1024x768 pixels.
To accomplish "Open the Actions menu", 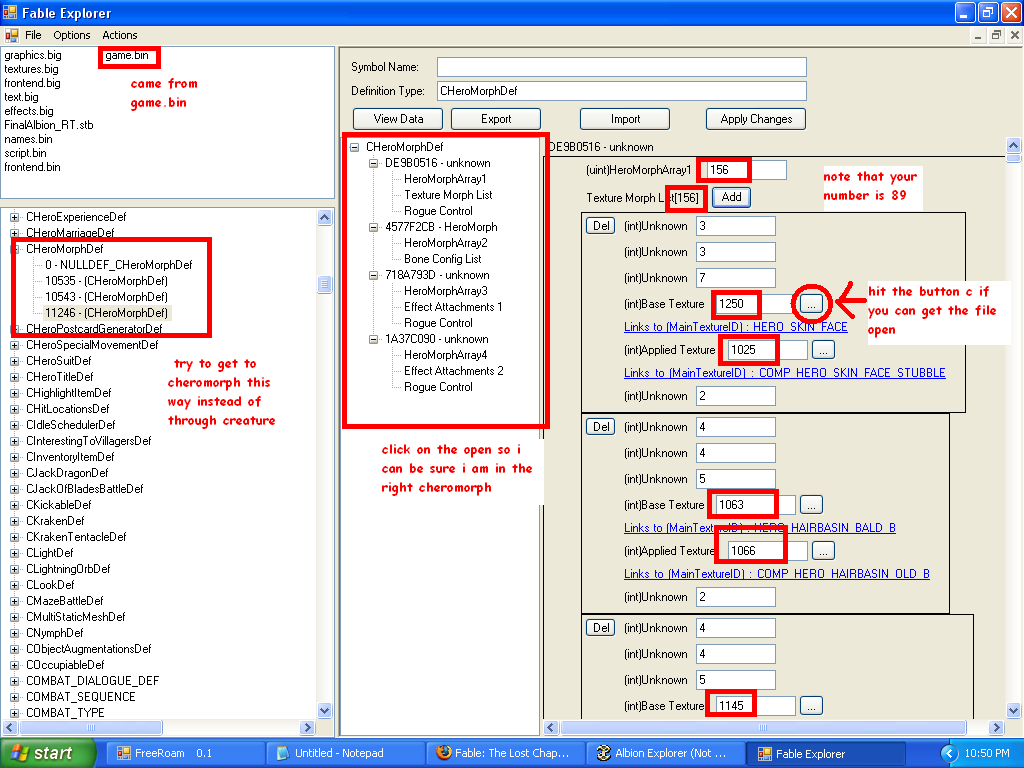I will click(x=120, y=35).
